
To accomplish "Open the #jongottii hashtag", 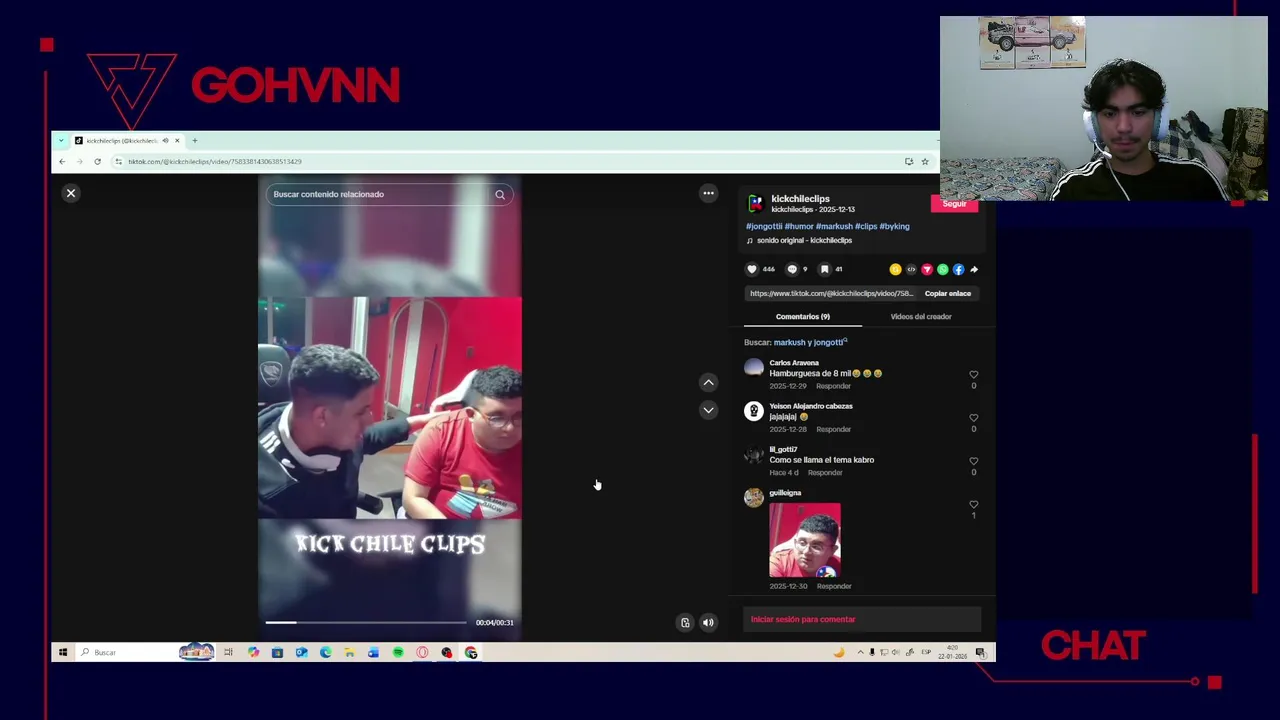I will click(x=764, y=226).
